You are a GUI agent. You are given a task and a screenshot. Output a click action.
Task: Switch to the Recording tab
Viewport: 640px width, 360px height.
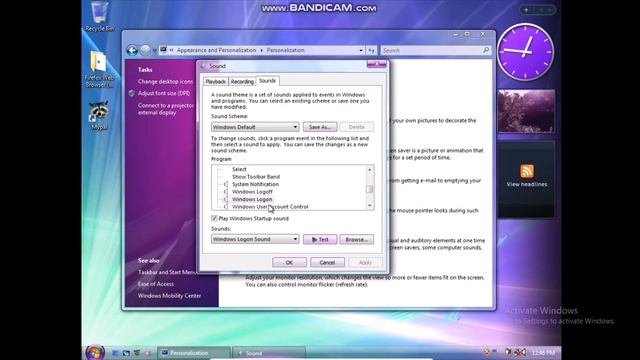[242, 82]
